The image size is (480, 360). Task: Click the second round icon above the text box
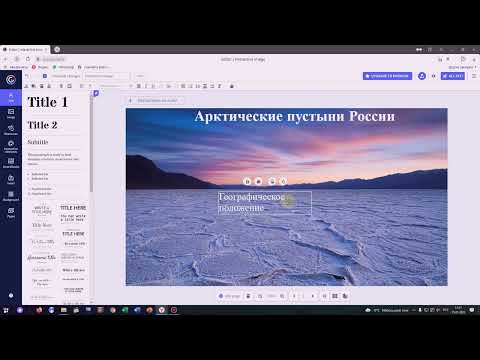[x=258, y=181]
